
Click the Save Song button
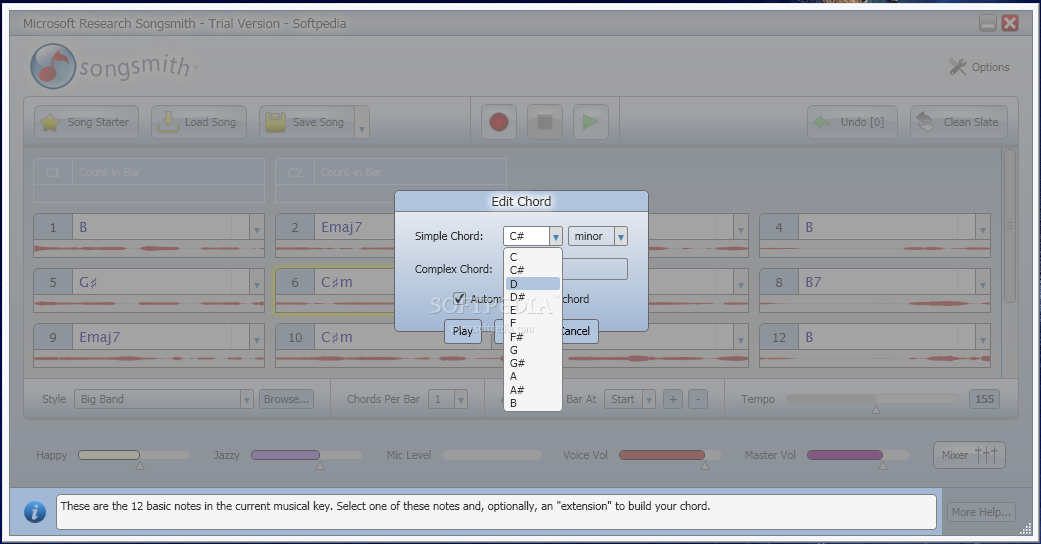(x=307, y=122)
